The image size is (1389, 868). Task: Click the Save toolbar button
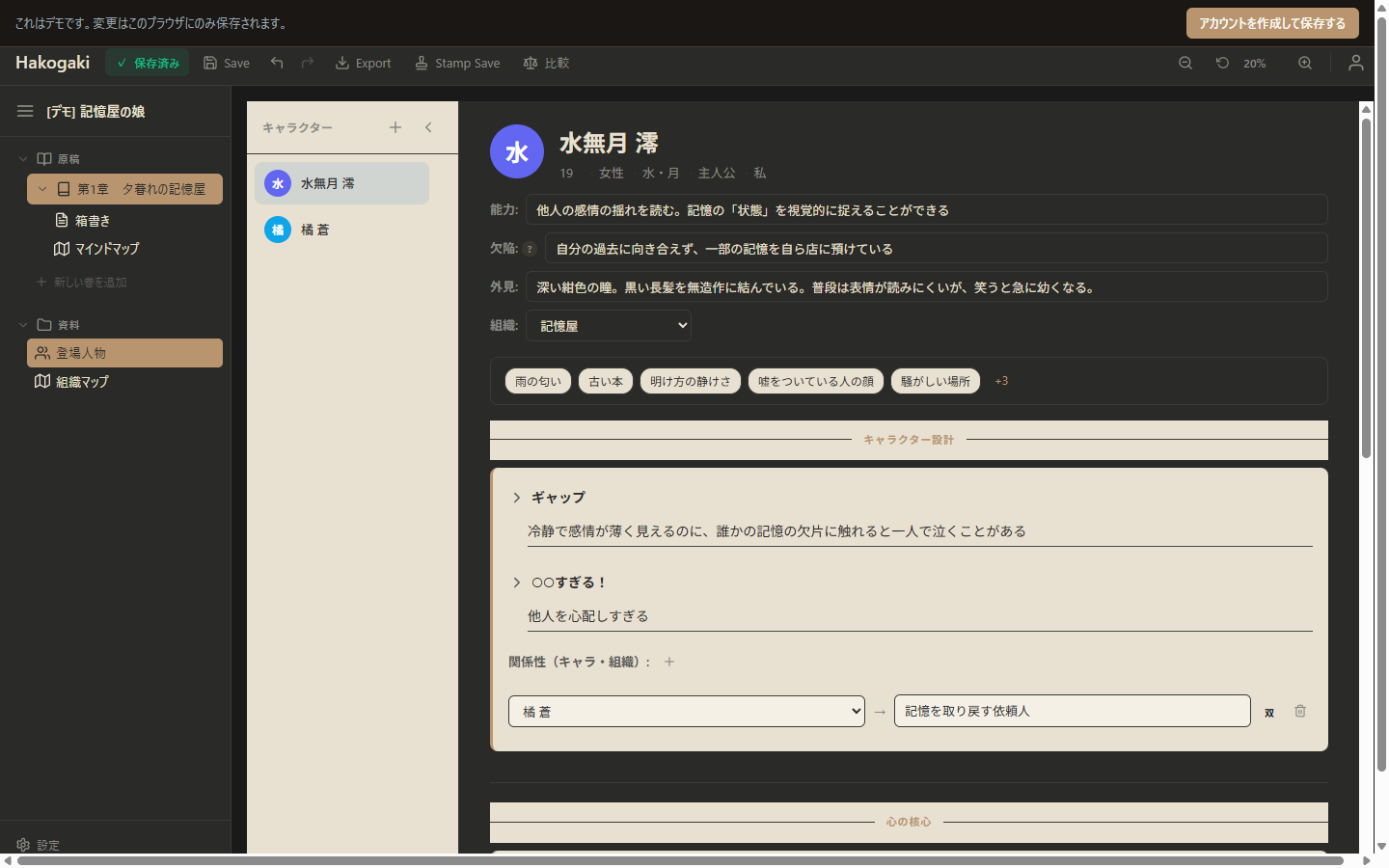pyautogui.click(x=227, y=63)
